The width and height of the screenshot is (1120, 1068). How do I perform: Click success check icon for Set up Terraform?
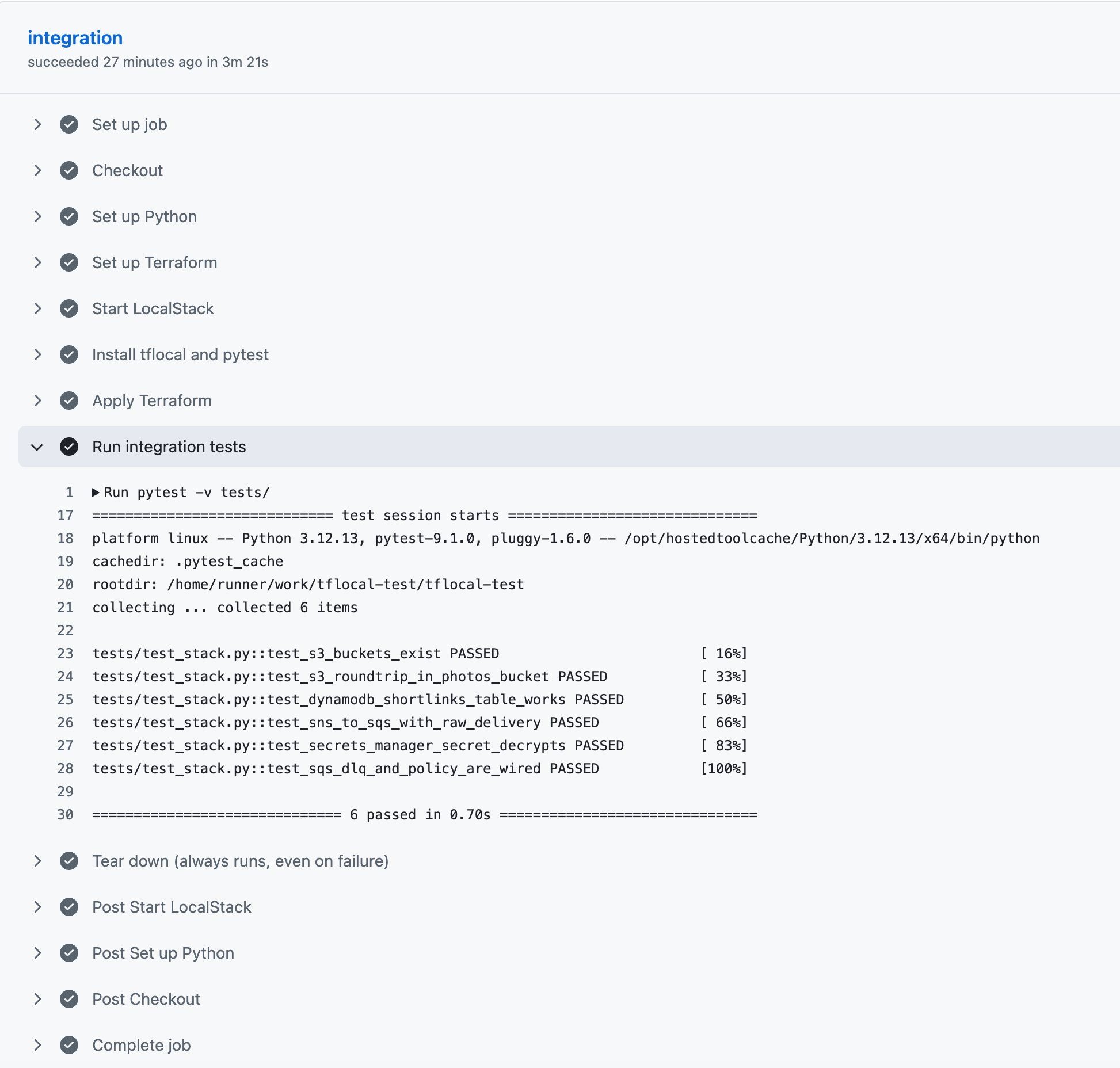(69, 262)
